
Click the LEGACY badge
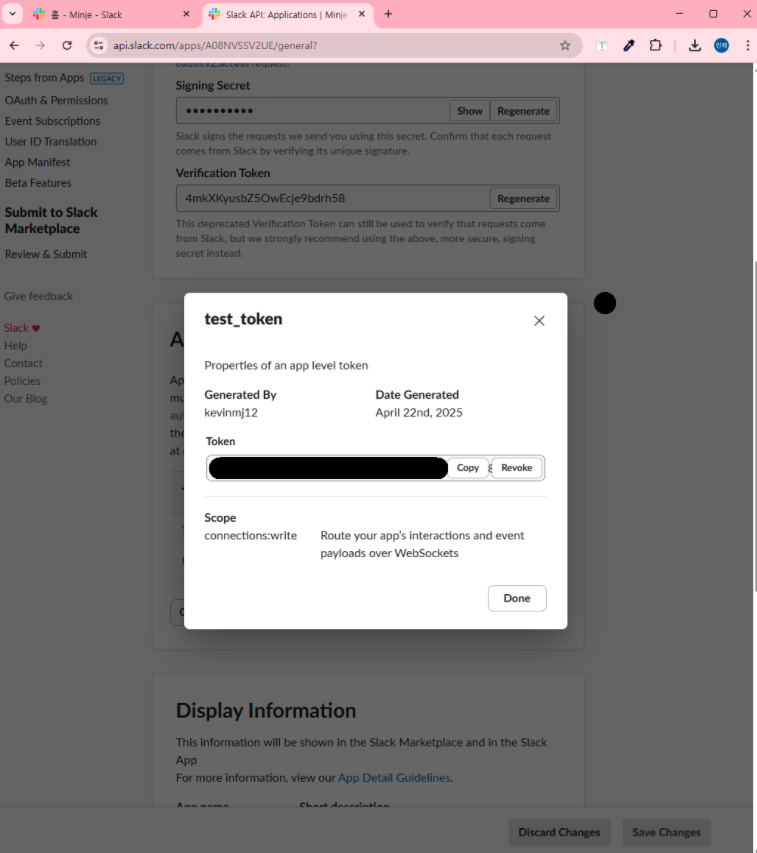pos(107,78)
